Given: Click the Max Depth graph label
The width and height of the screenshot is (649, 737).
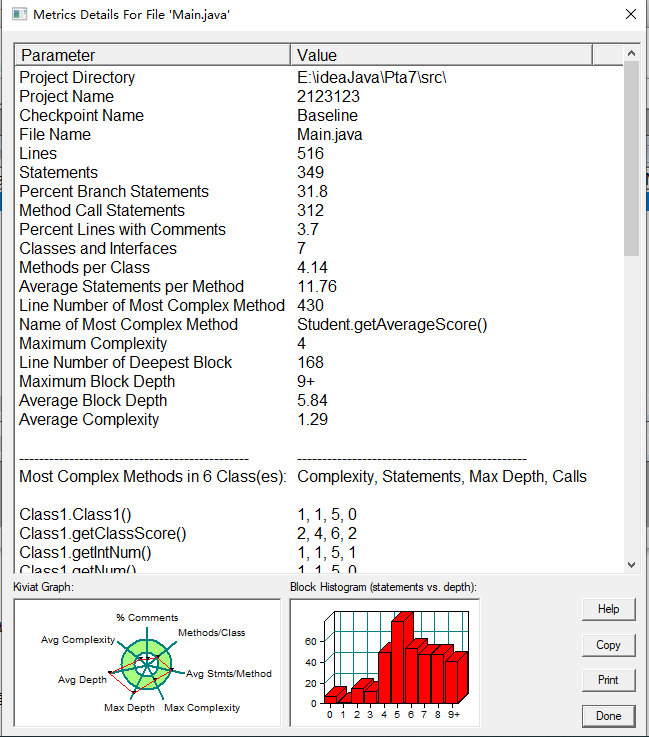Looking at the screenshot, I should [129, 707].
